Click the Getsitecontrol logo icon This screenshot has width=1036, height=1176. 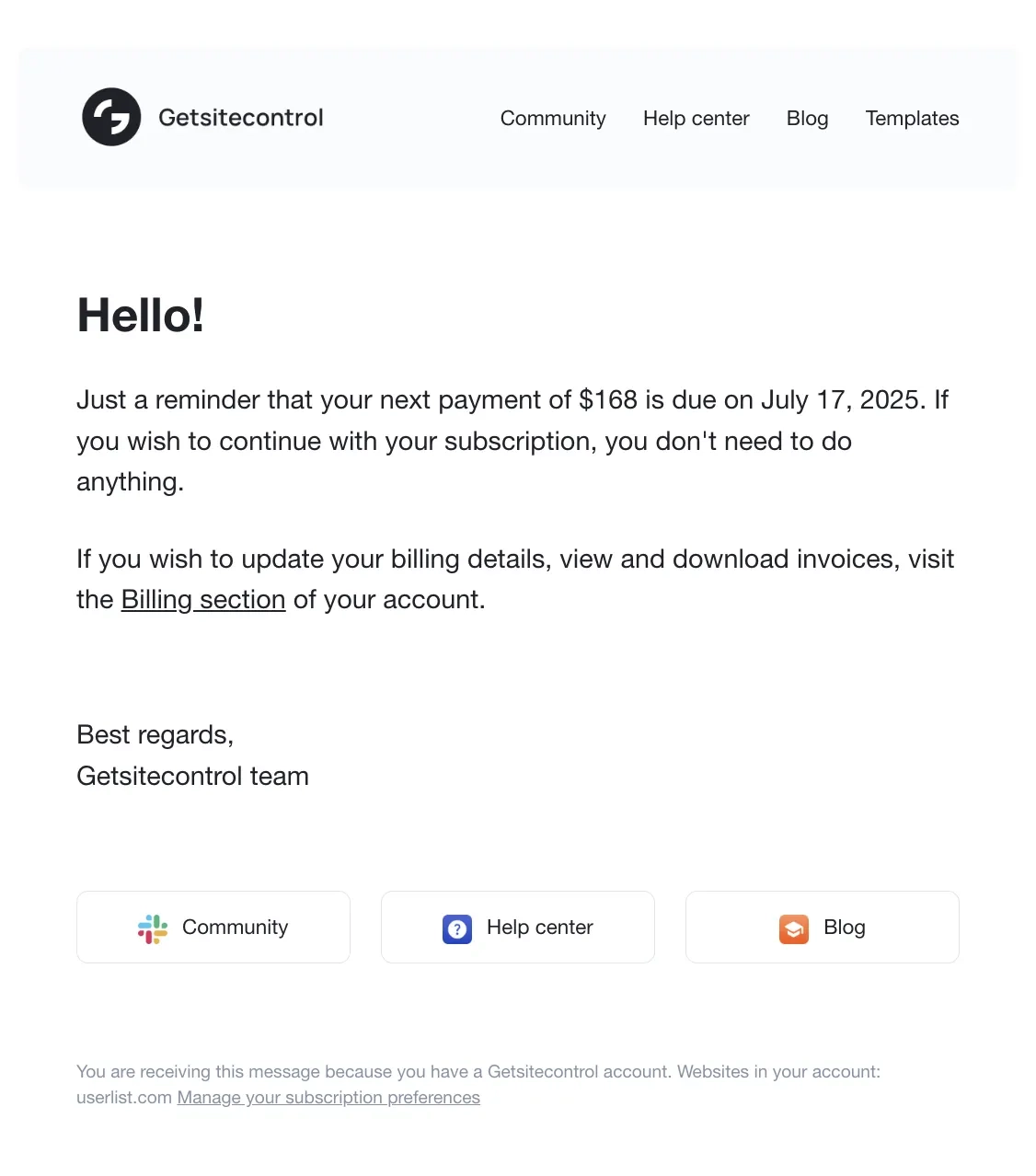(110, 117)
